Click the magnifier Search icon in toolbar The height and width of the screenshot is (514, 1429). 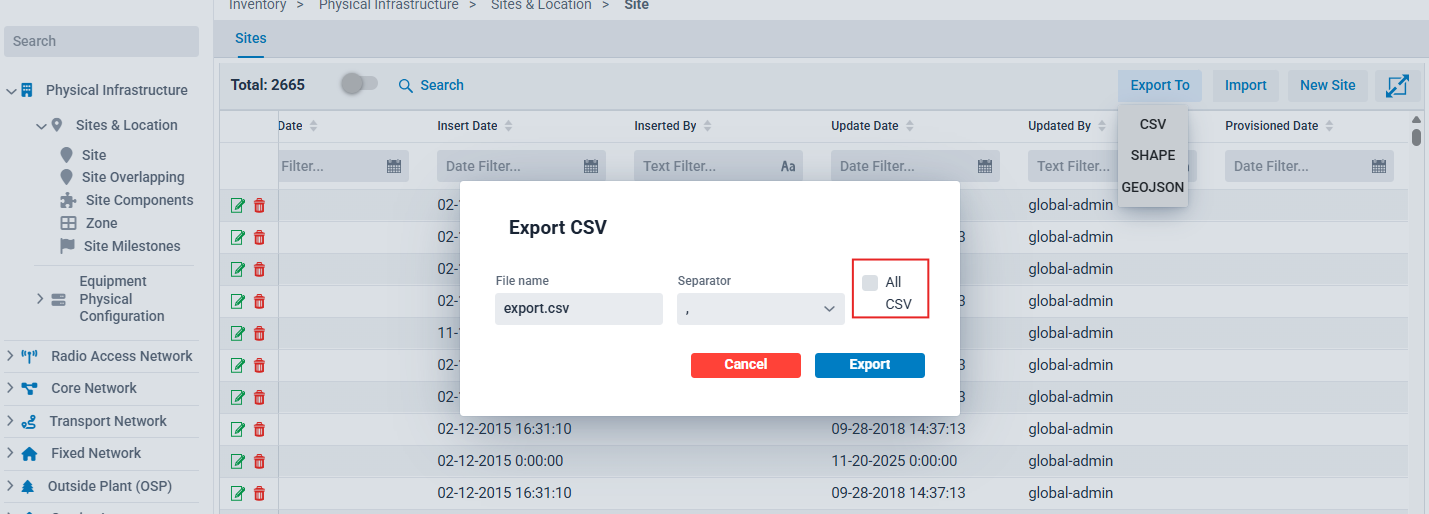coord(406,86)
